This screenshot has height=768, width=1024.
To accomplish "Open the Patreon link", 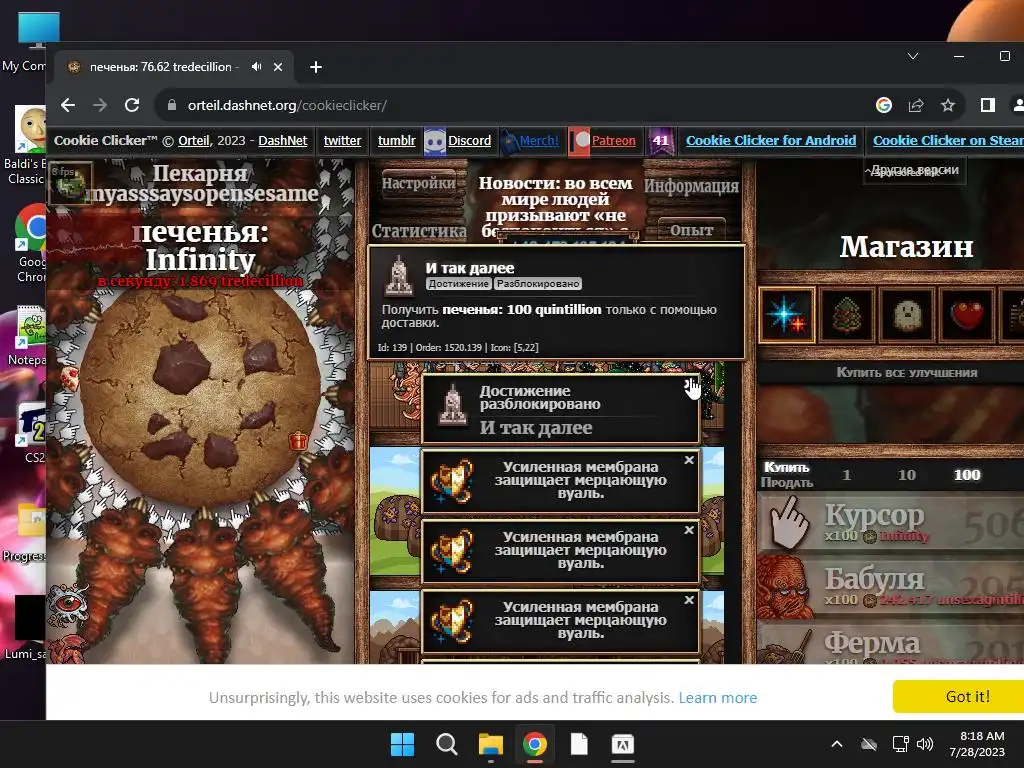I will (613, 140).
